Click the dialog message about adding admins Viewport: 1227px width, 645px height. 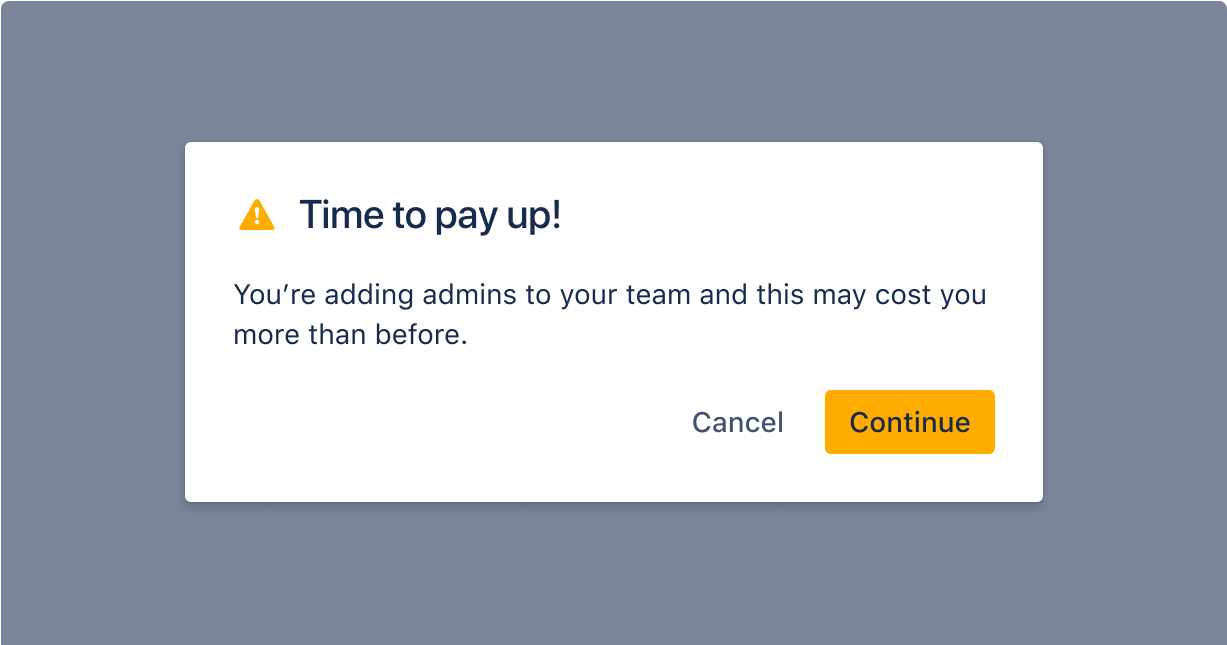pyautogui.click(x=610, y=315)
